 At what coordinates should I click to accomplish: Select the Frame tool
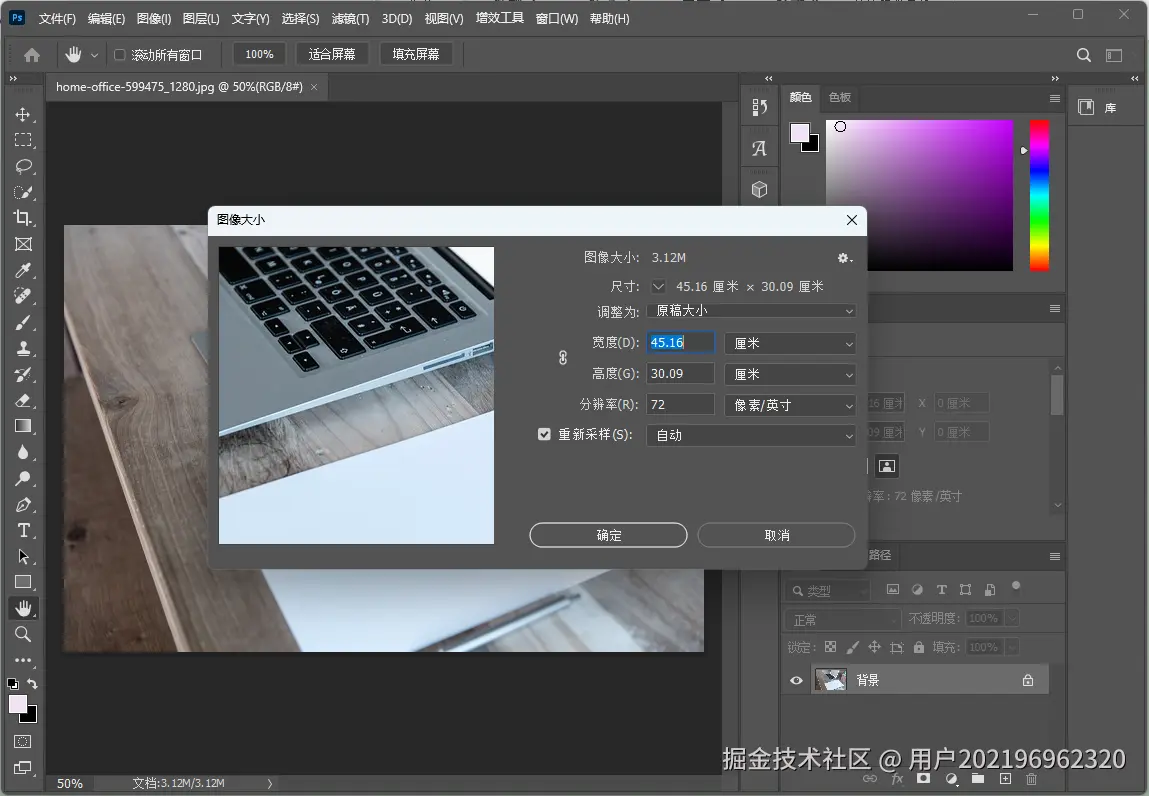coord(23,244)
